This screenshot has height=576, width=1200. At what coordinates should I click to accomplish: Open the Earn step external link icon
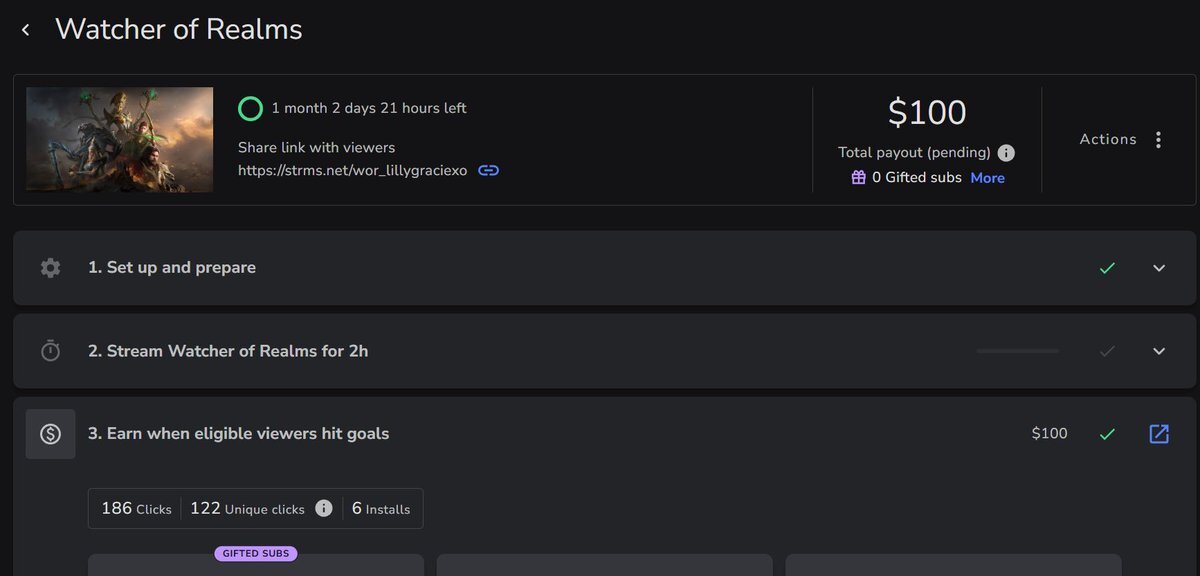tap(1159, 434)
